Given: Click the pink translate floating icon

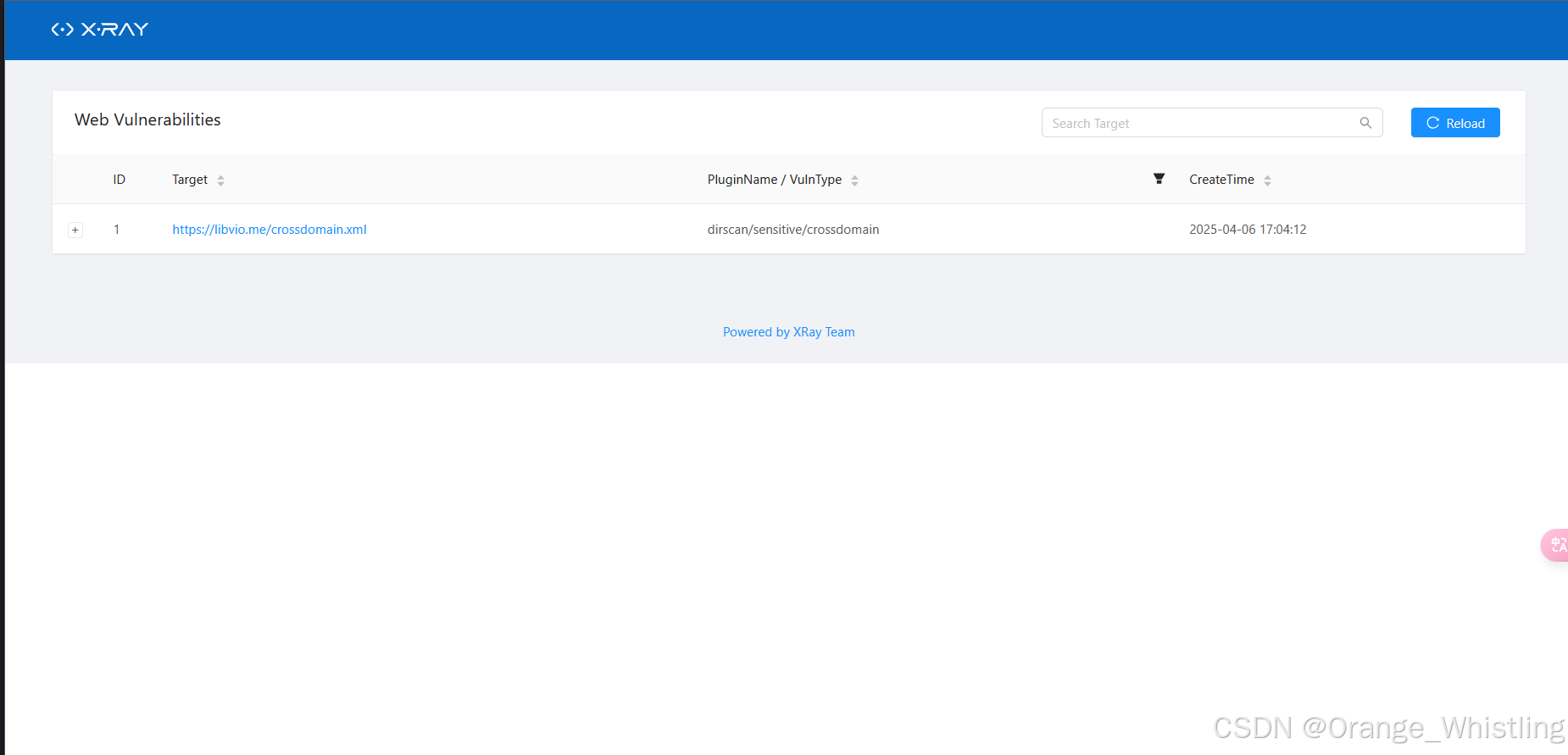Looking at the screenshot, I should click(1555, 545).
